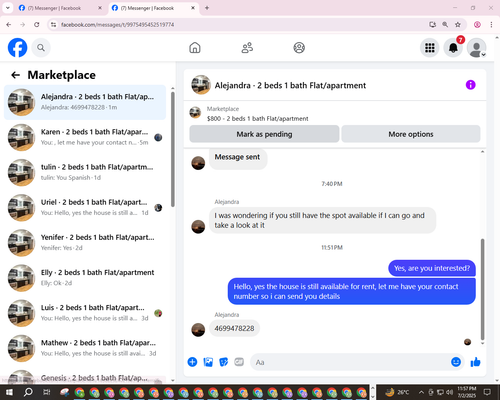This screenshot has height=400, width=500.
Task: Close the second Messenger browser tab
Action: (193, 8)
